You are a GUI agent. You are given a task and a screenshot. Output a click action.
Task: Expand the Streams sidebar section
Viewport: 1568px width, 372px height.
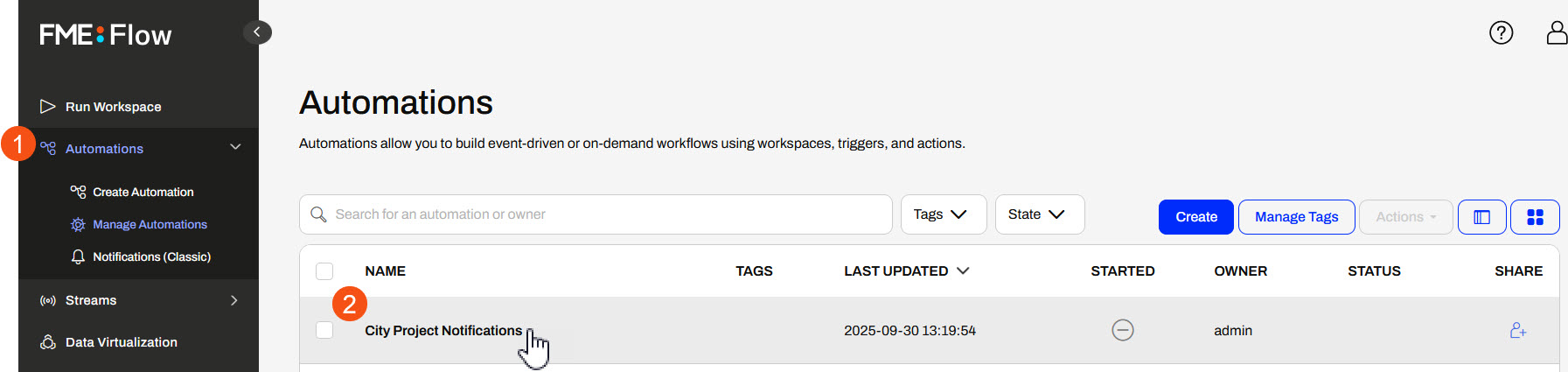(x=233, y=300)
